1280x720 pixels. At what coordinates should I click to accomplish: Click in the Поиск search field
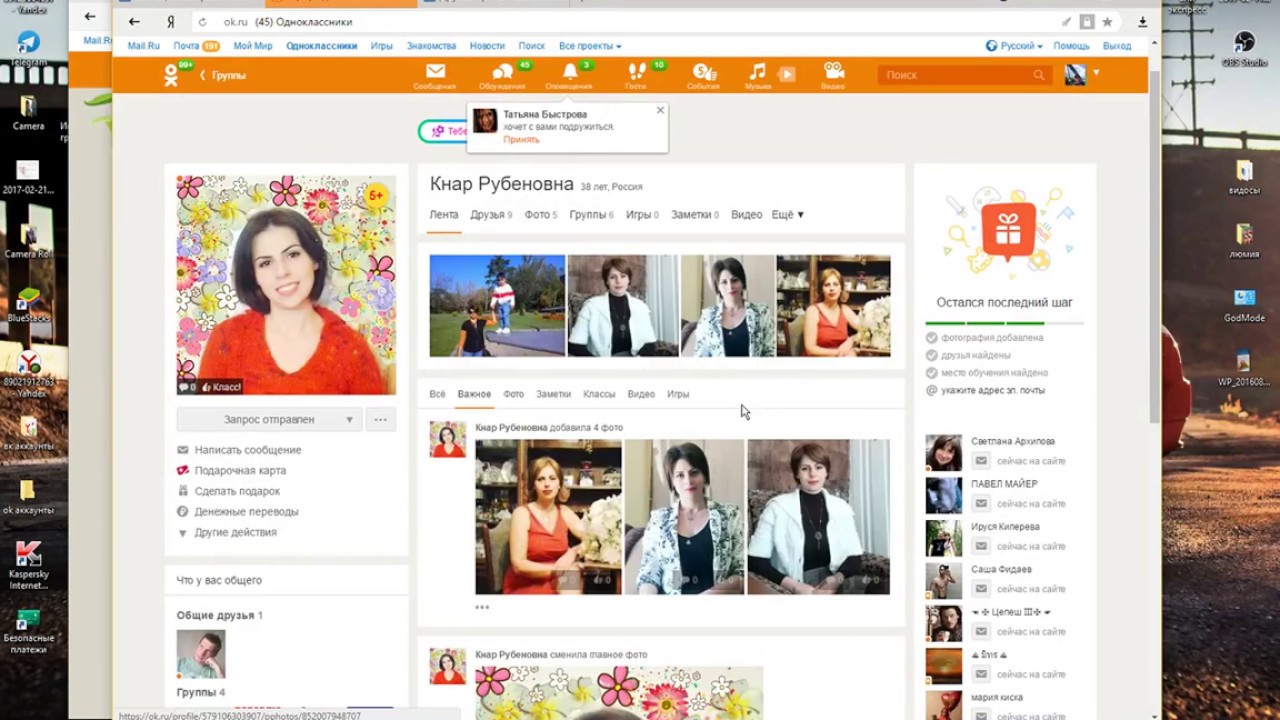pos(955,75)
